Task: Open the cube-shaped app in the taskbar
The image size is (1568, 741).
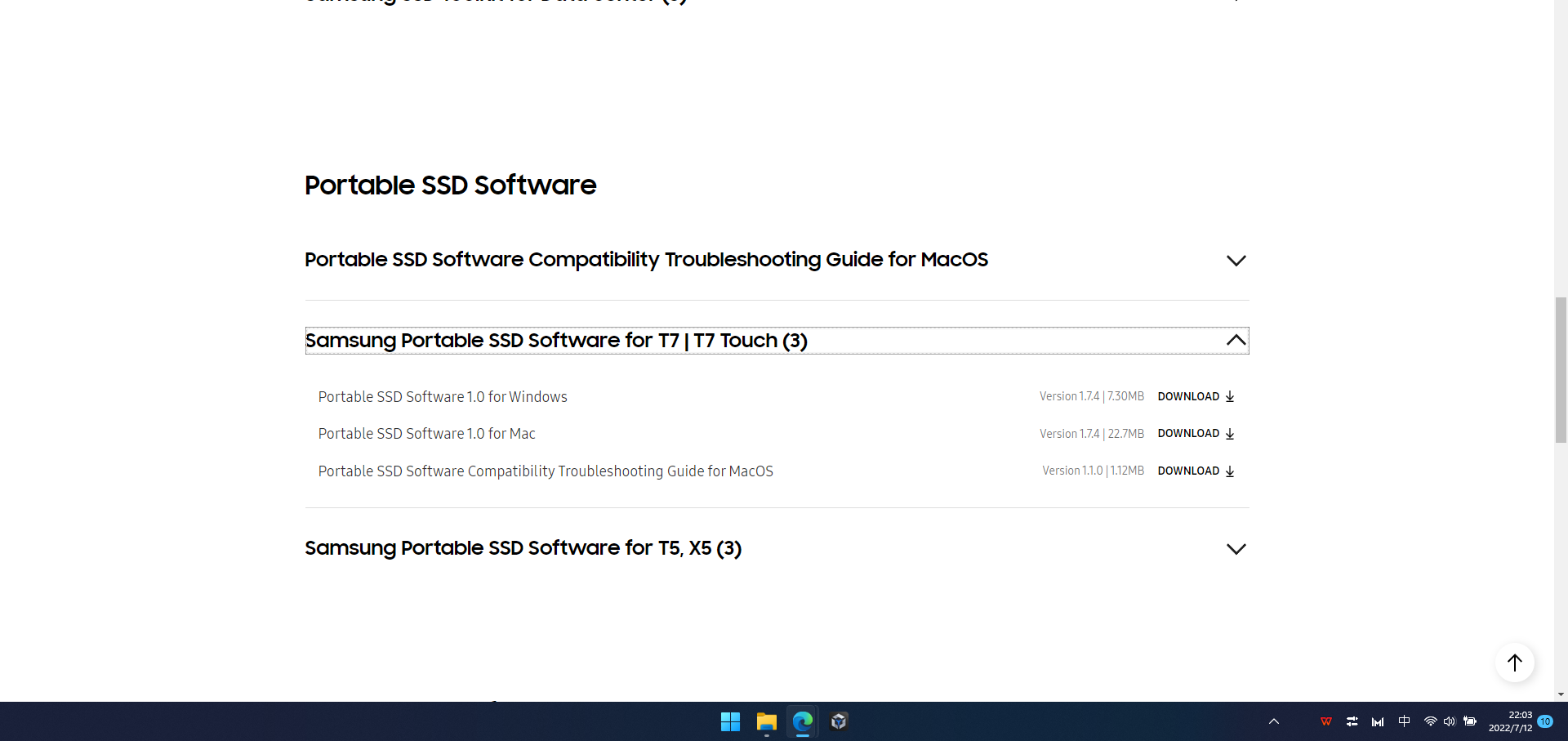Action: [x=839, y=721]
